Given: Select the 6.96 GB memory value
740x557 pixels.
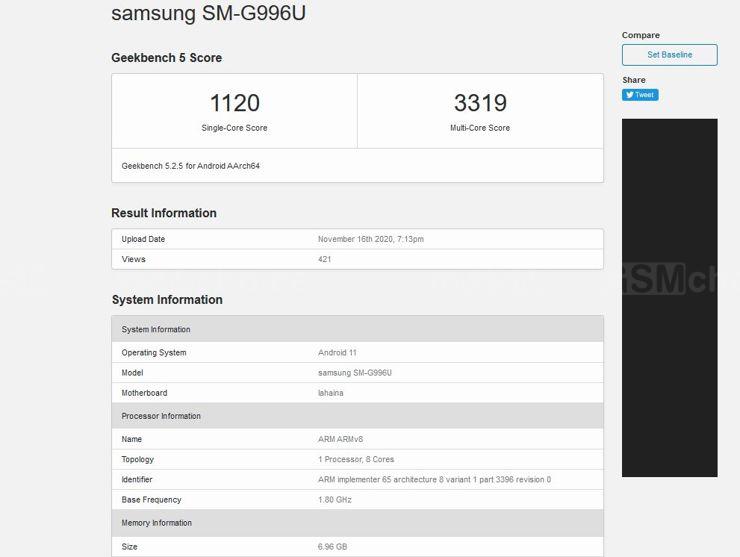Looking at the screenshot, I should (x=333, y=547).
